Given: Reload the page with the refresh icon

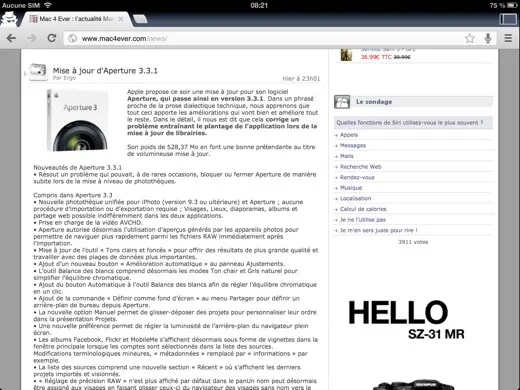Looking at the screenshot, I should [x=52, y=38].
